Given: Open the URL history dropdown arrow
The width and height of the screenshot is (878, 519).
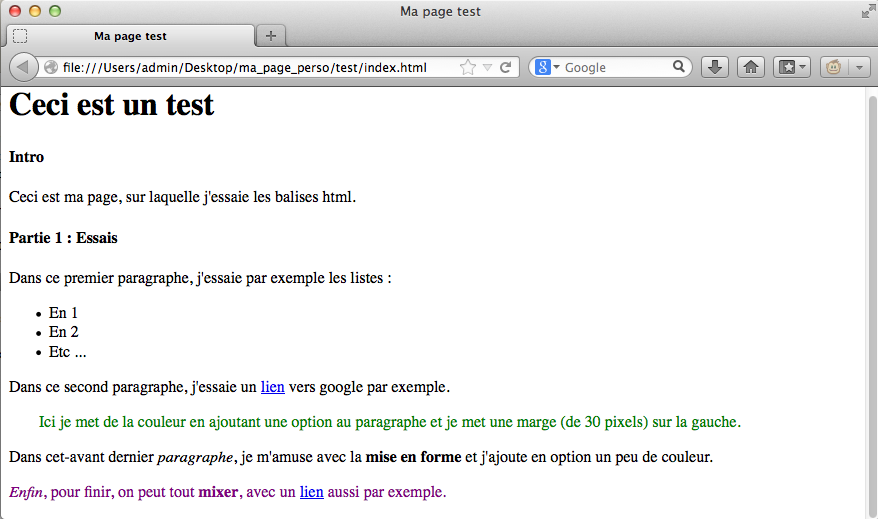Looking at the screenshot, I should 488,68.
